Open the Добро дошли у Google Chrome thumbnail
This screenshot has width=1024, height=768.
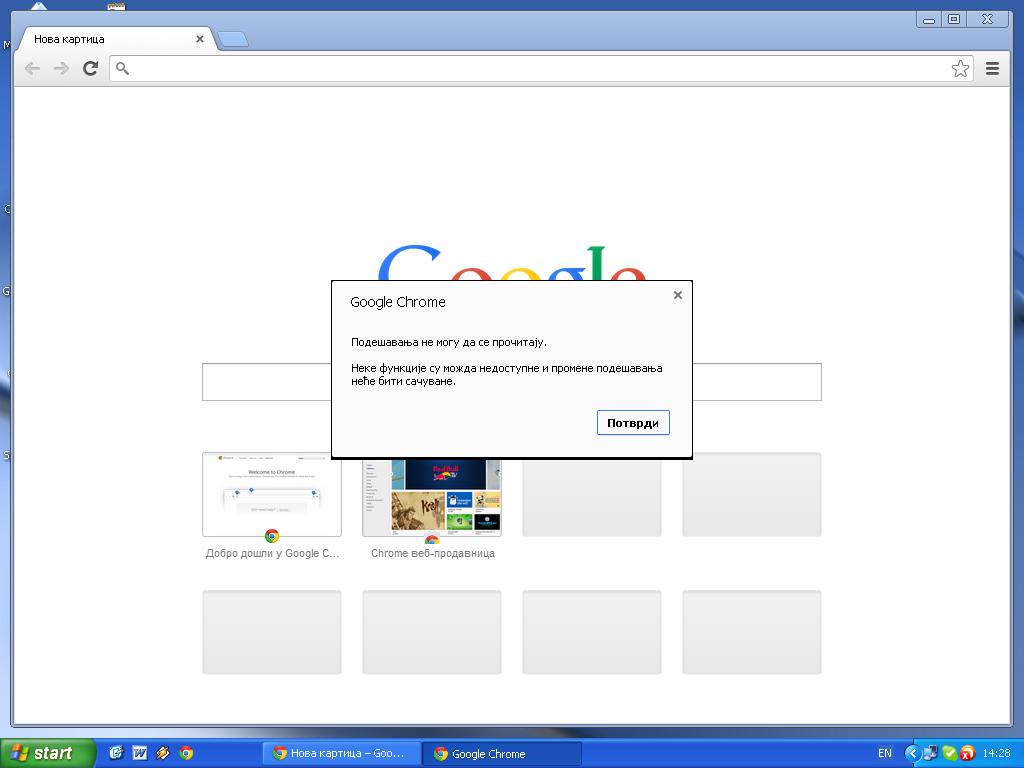click(x=272, y=494)
